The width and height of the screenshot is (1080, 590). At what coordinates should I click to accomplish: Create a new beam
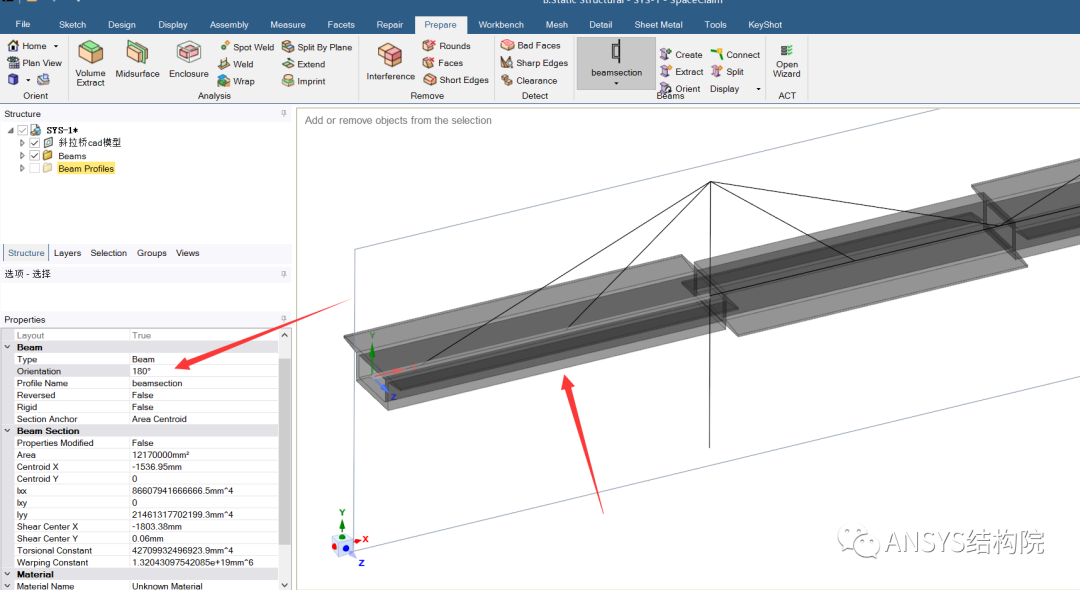[681, 54]
